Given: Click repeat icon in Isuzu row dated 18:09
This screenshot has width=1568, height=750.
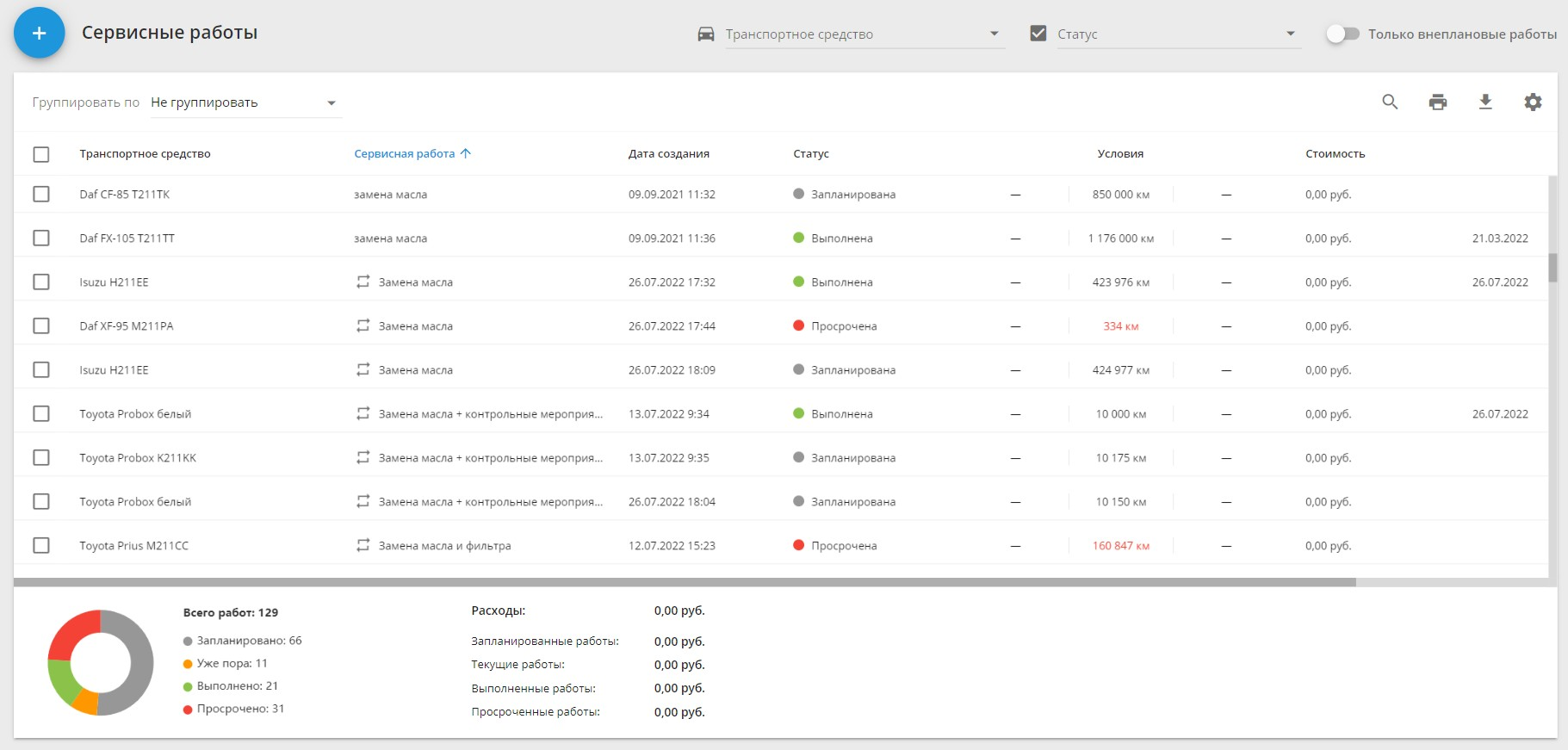Looking at the screenshot, I should [x=363, y=369].
